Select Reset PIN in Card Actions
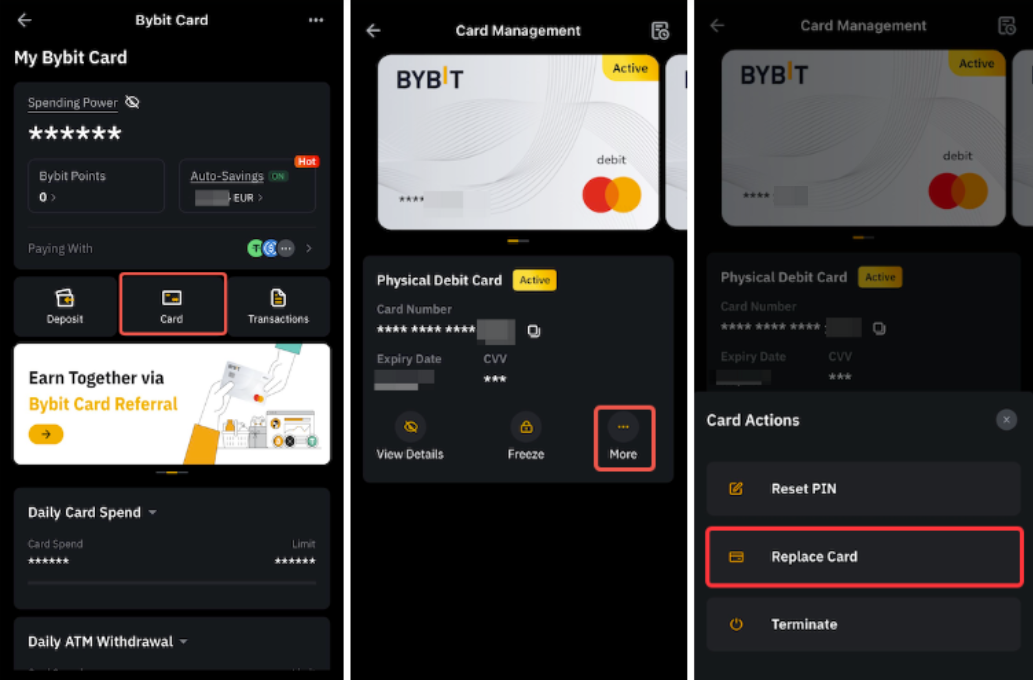1033x680 pixels. coord(864,488)
